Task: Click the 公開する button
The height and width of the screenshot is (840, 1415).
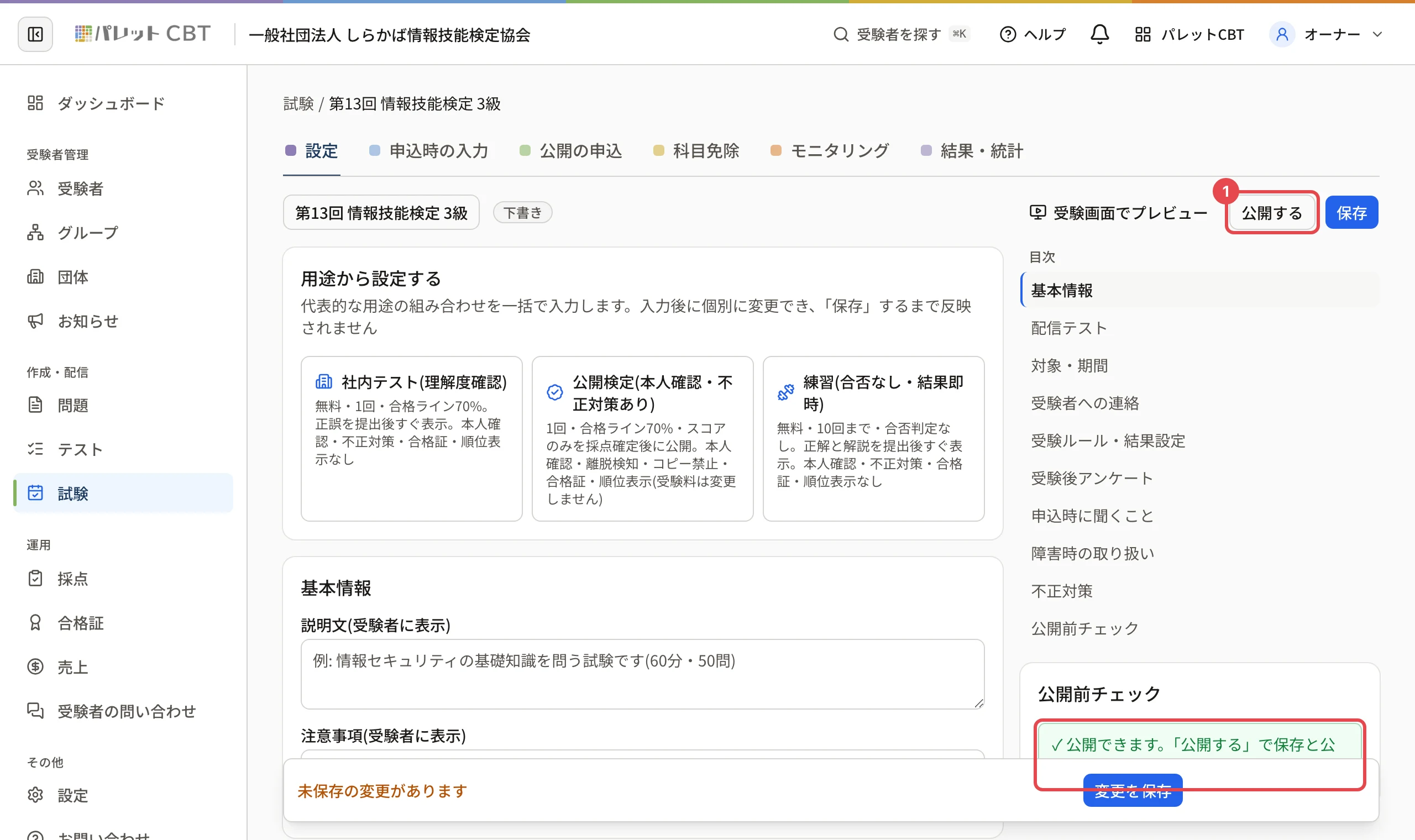Action: point(1272,213)
